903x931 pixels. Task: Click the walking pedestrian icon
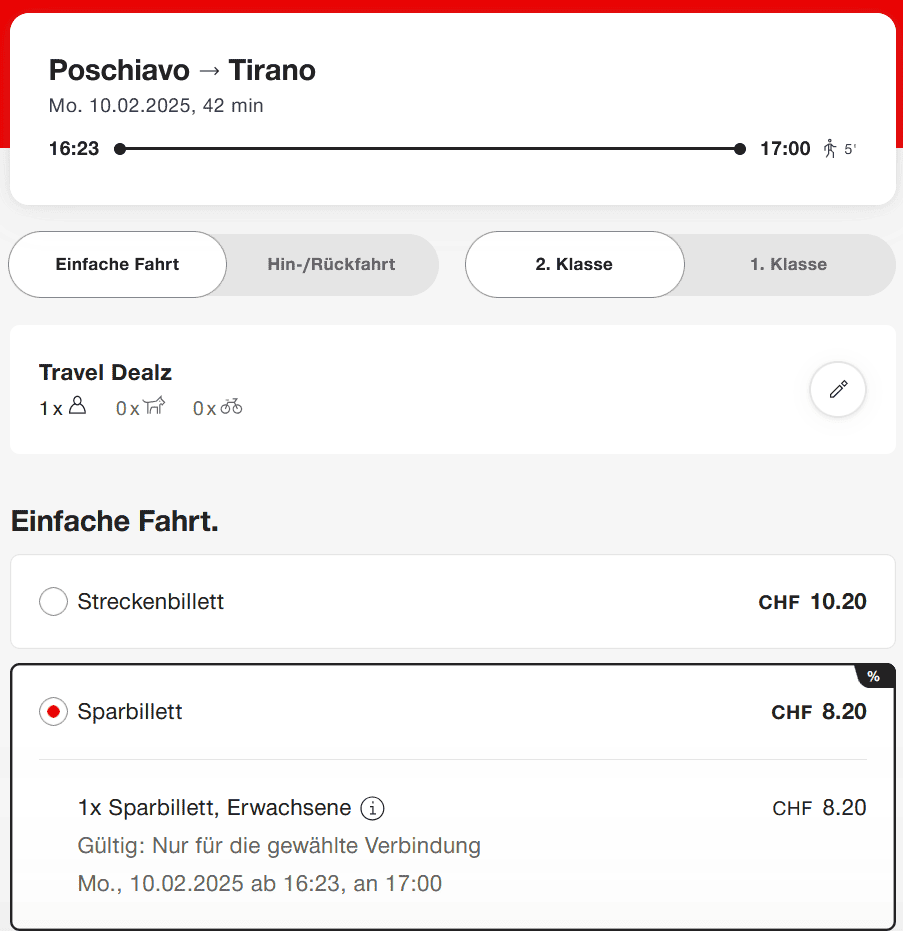pos(829,149)
